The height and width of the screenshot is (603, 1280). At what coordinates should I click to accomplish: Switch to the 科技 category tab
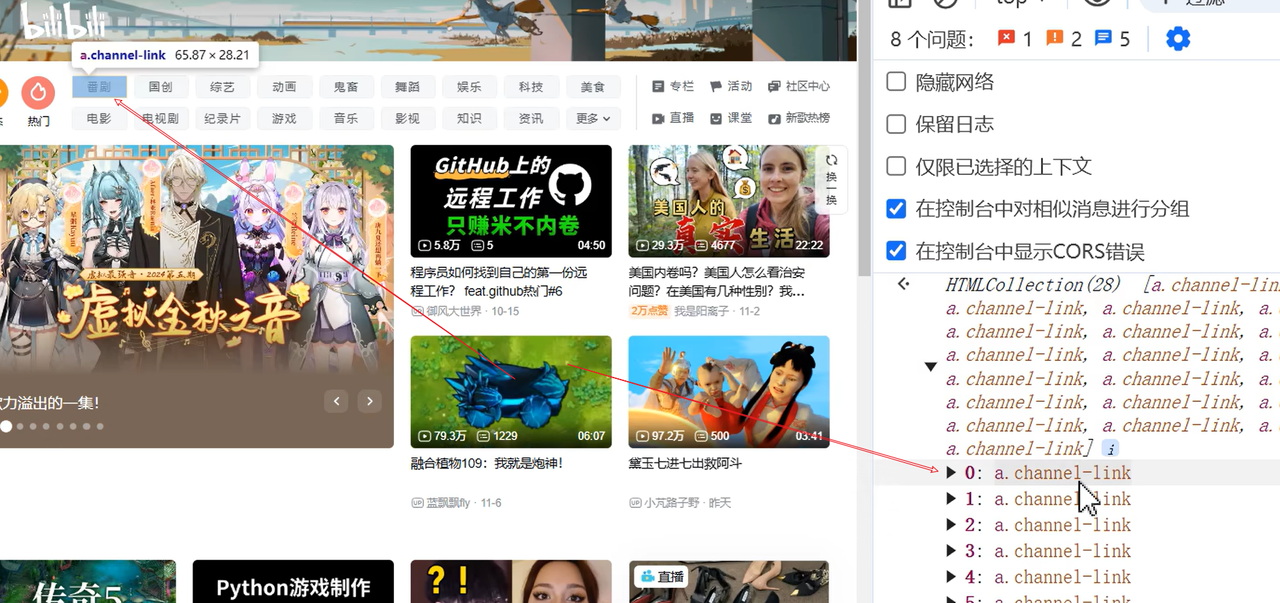coord(531,86)
